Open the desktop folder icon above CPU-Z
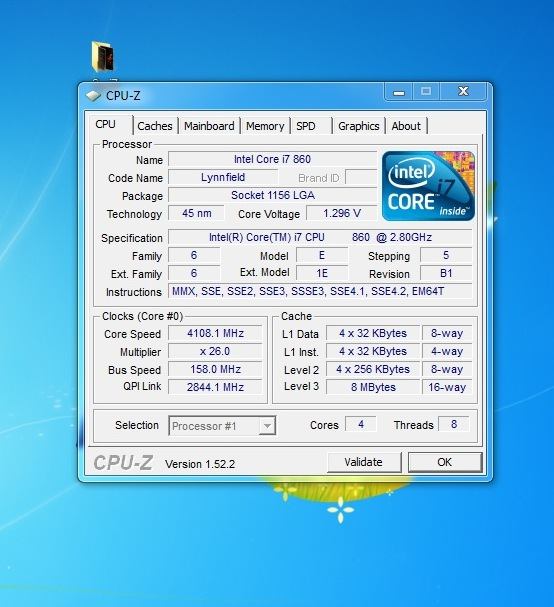 coord(103,56)
